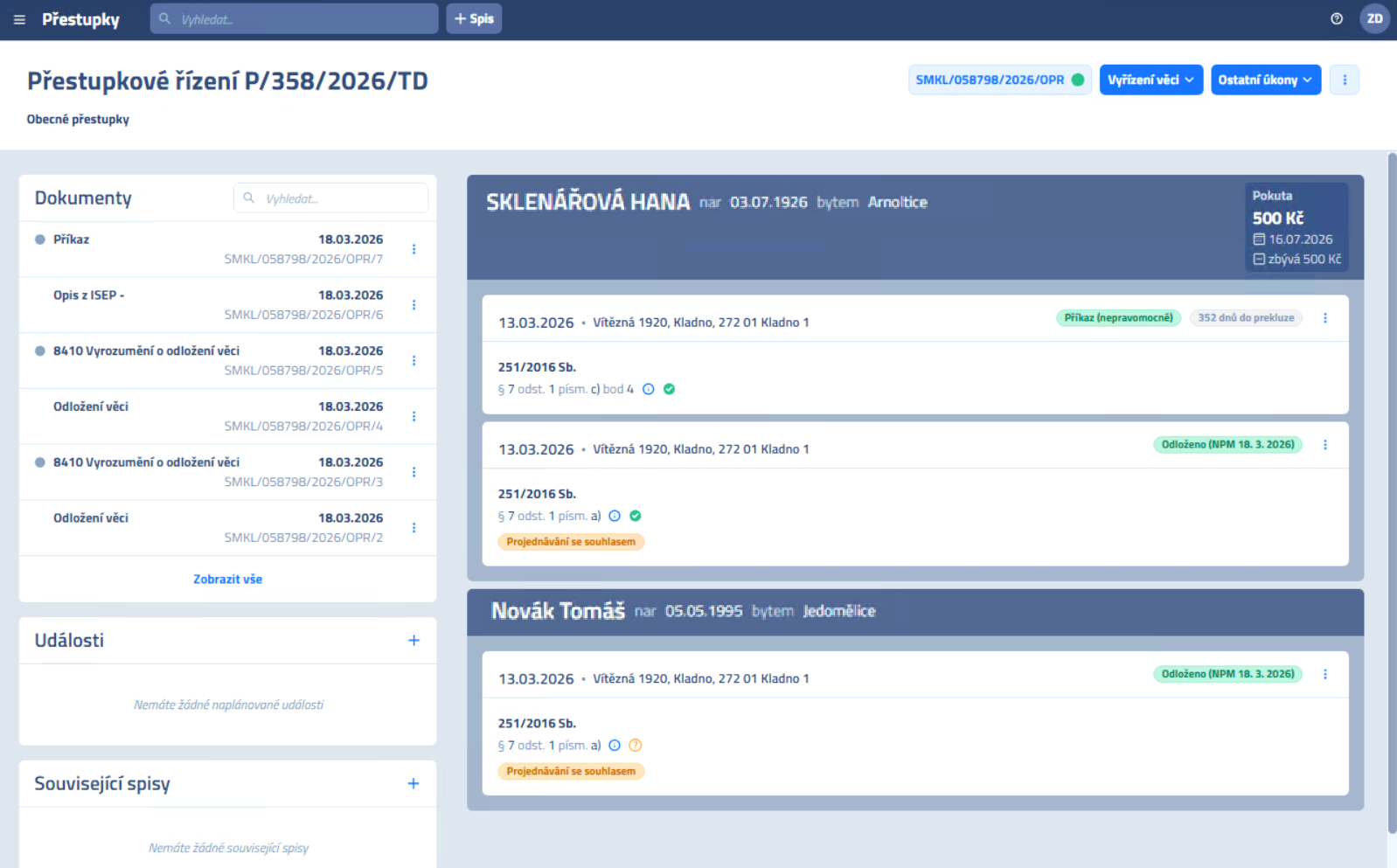Click the + Spis button
Screen dimensions: 1397x868
click(x=474, y=18)
